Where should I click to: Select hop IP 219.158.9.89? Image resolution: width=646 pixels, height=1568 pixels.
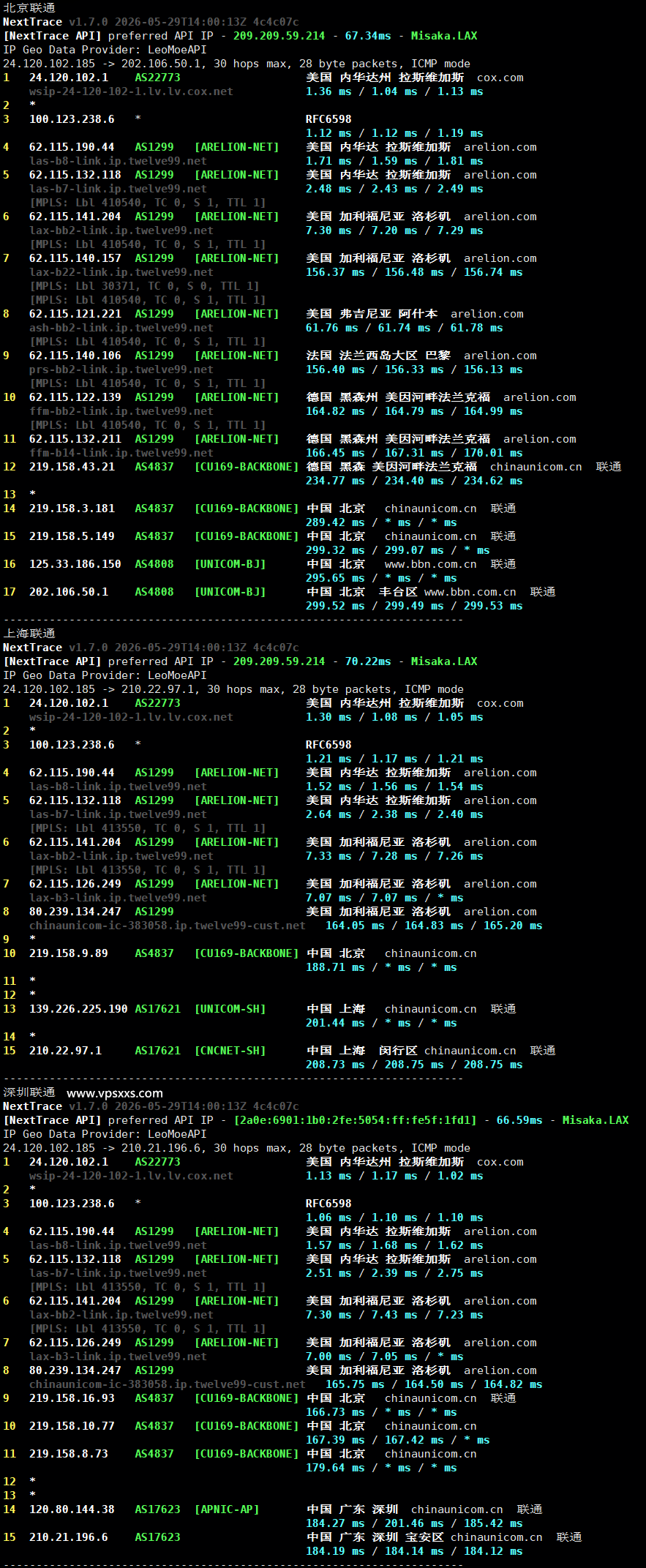pos(69,953)
